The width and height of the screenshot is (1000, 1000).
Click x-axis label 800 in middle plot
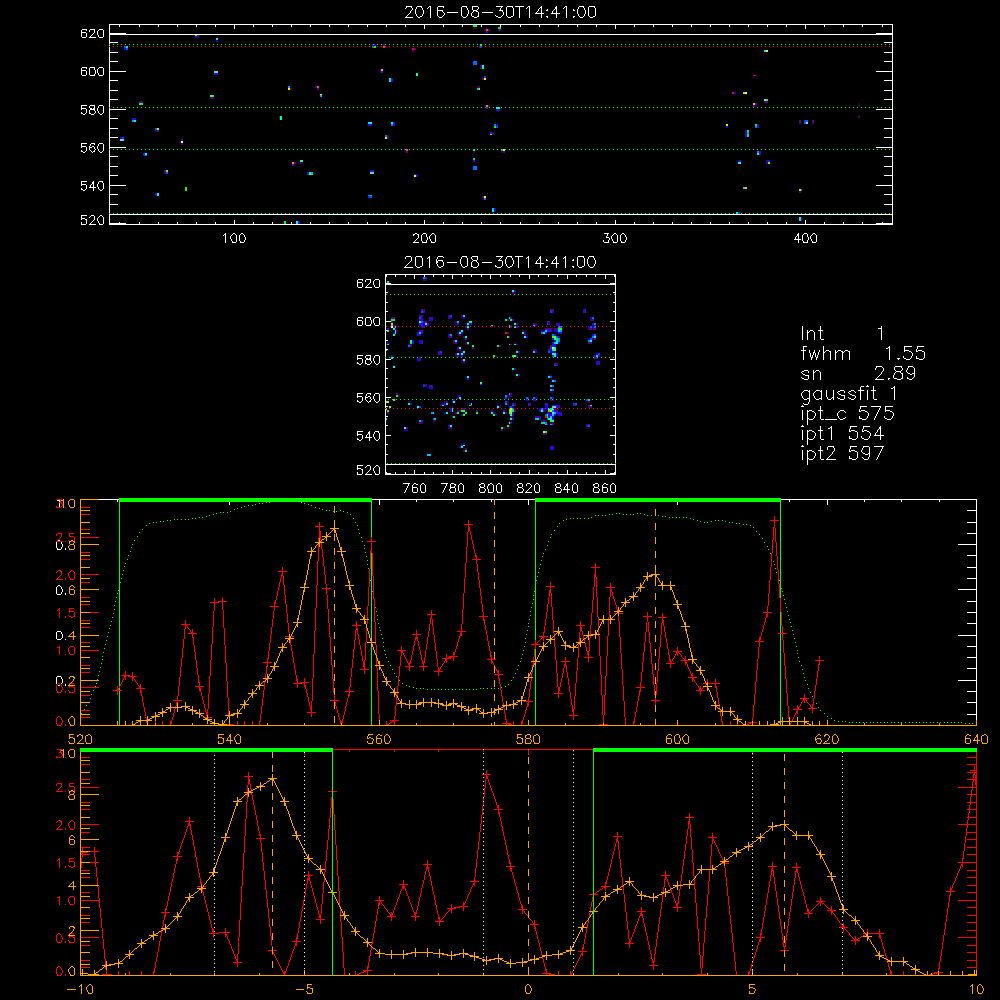click(x=490, y=489)
